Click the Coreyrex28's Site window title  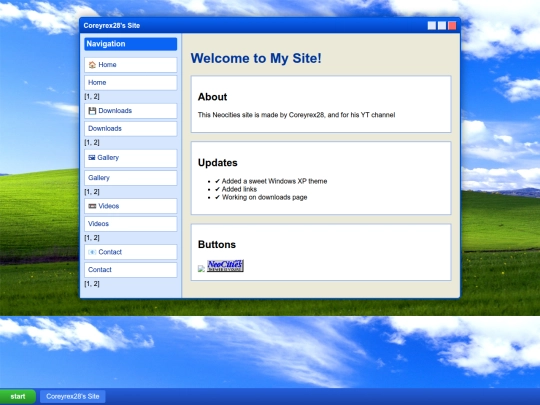pyautogui.click(x=112, y=25)
